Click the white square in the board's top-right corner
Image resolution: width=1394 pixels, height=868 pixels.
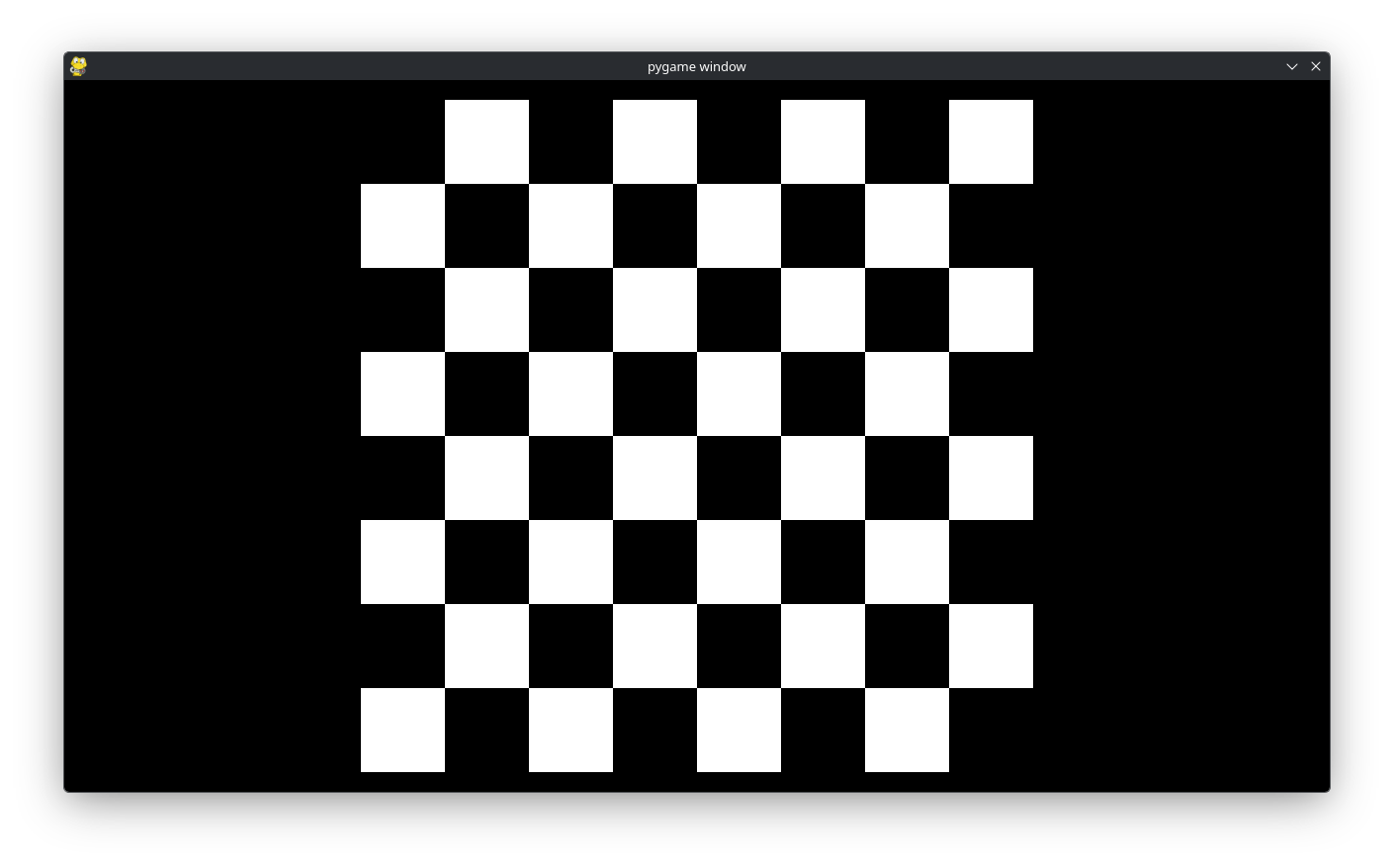tap(991, 141)
